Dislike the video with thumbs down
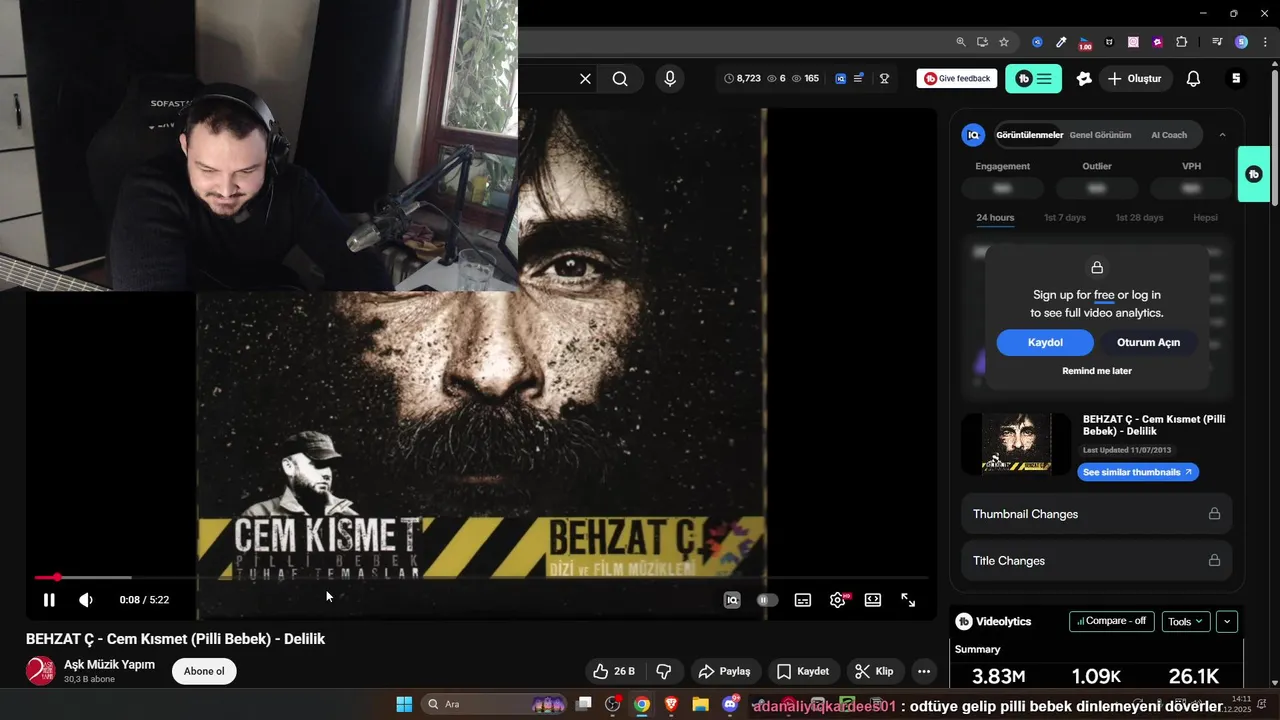The width and height of the screenshot is (1280, 720). (x=663, y=671)
